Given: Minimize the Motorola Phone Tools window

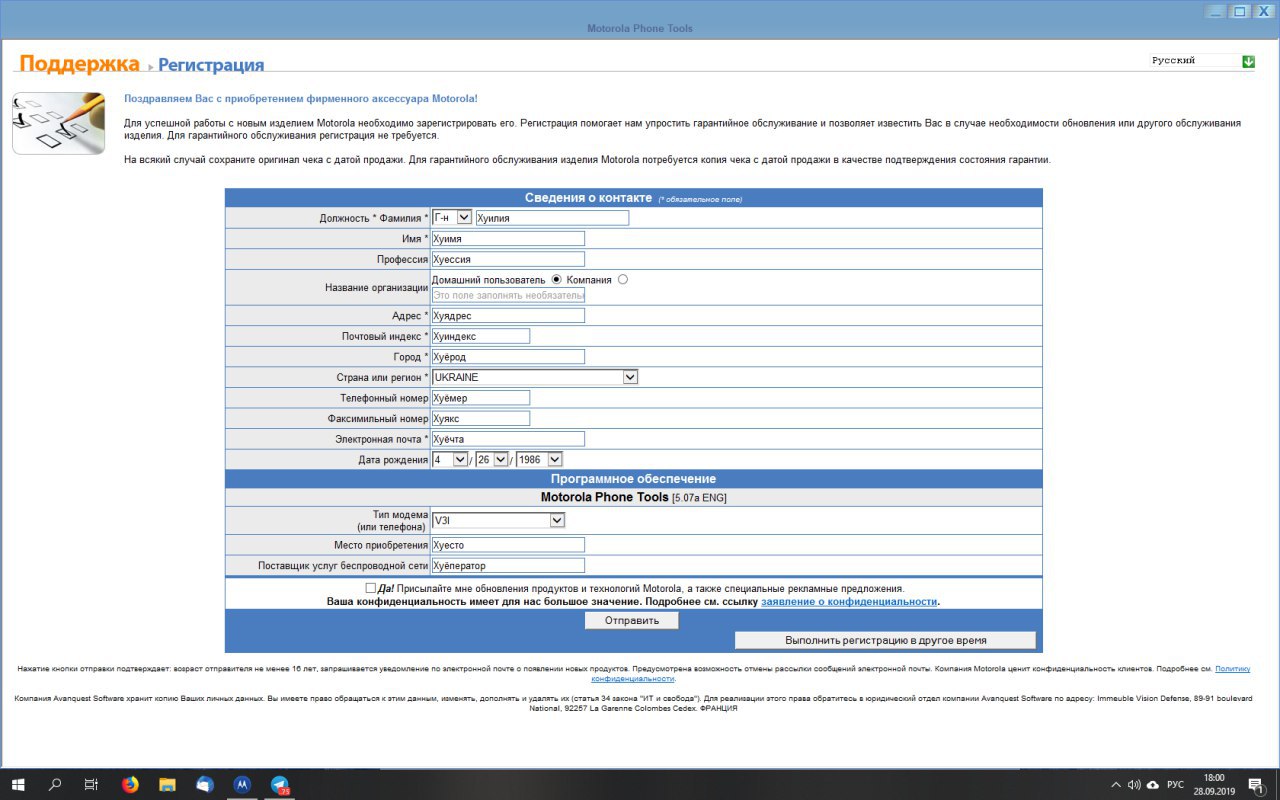Looking at the screenshot, I should point(1214,11).
